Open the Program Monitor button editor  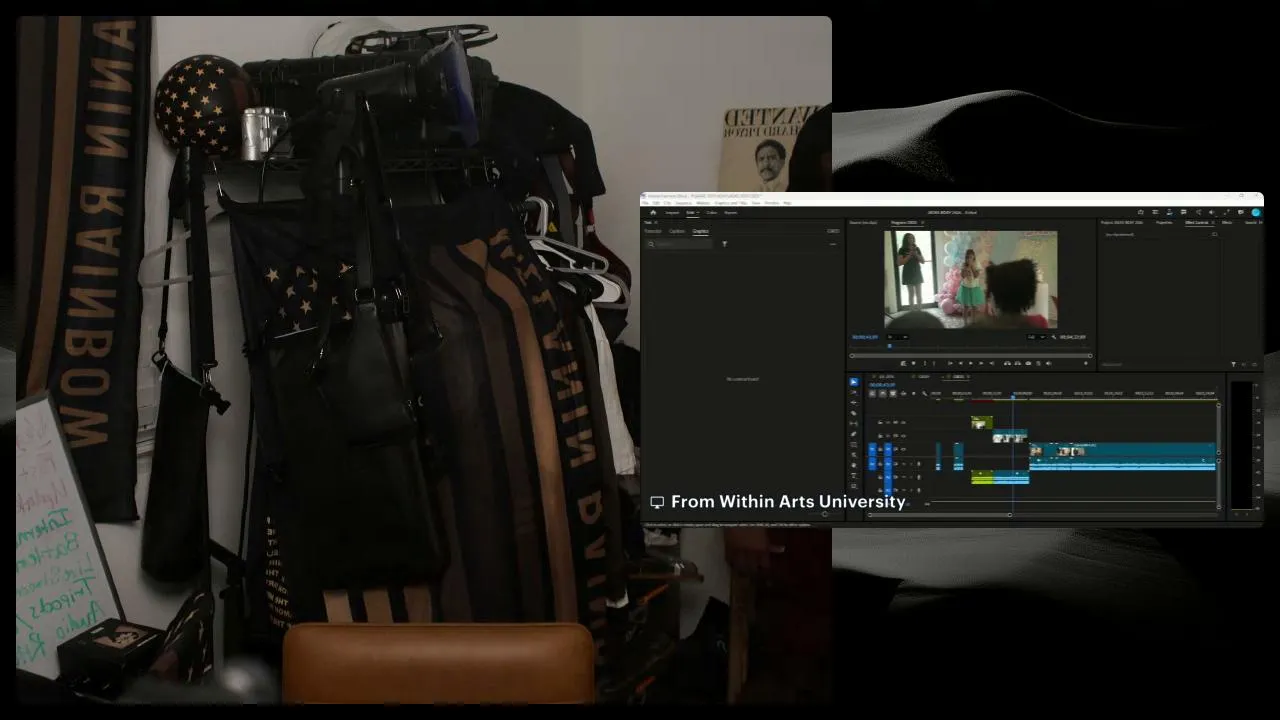1086,363
